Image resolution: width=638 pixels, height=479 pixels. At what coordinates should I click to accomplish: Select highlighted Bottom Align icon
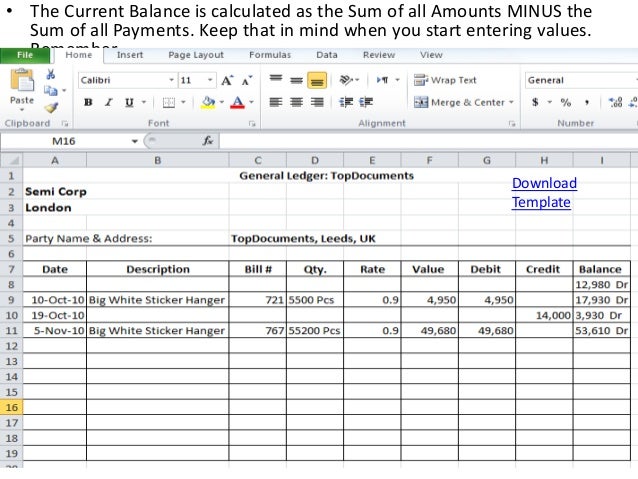[317, 80]
